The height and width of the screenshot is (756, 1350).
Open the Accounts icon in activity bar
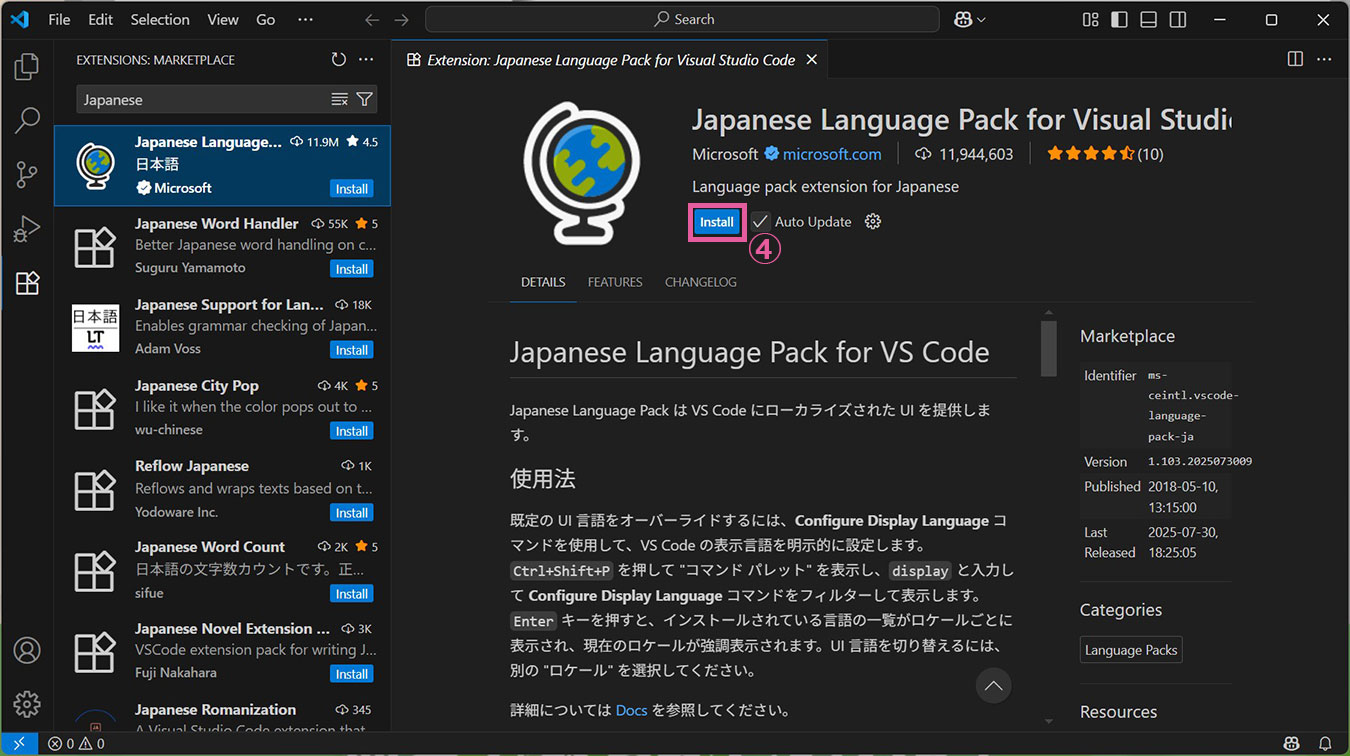pos(27,650)
